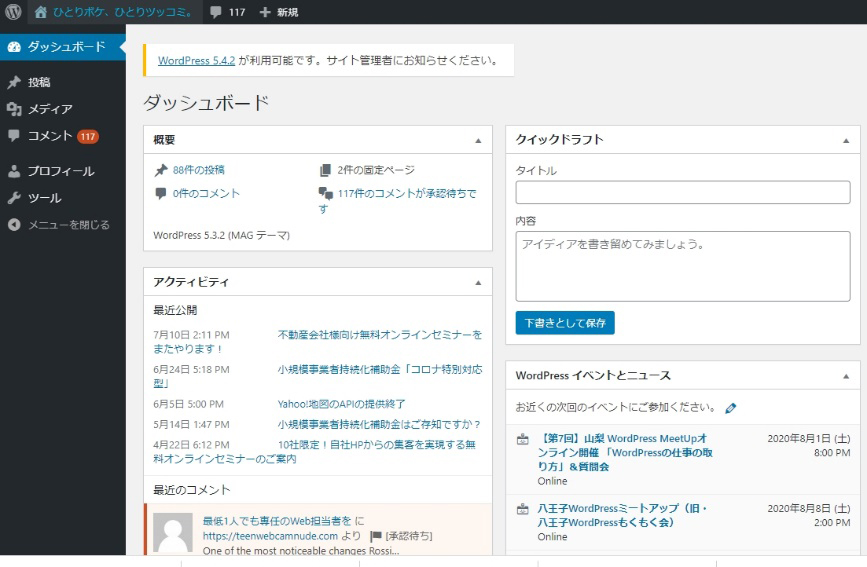Click the home icon beside the site name

click(40, 12)
